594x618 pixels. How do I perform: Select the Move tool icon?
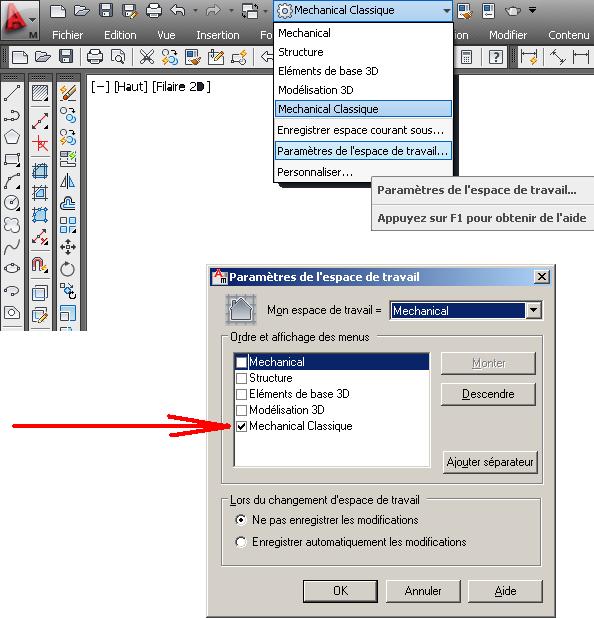68,247
